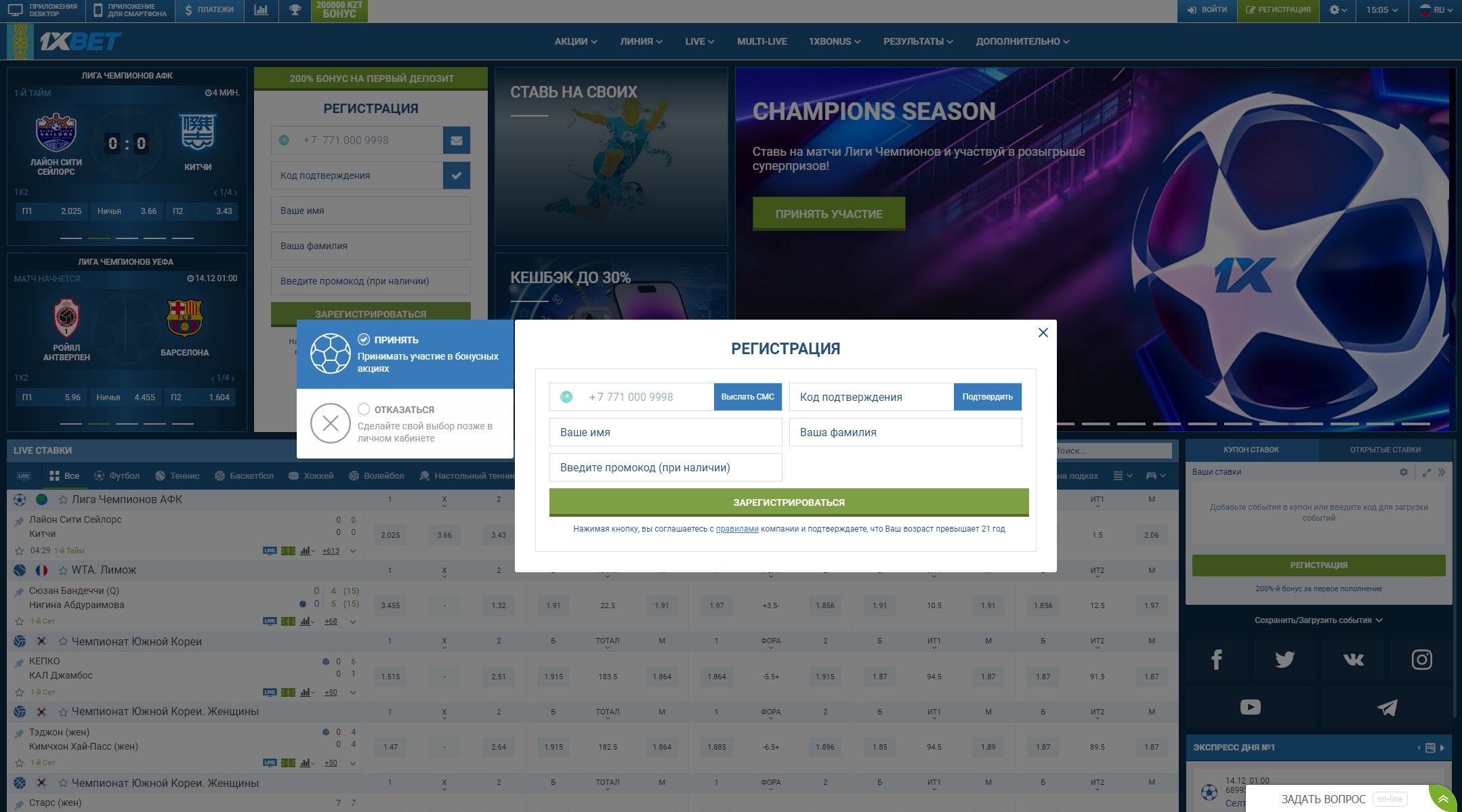1462x812 pixels.
Task: Select the 'Хоккей' sports tab
Action: 311,476
